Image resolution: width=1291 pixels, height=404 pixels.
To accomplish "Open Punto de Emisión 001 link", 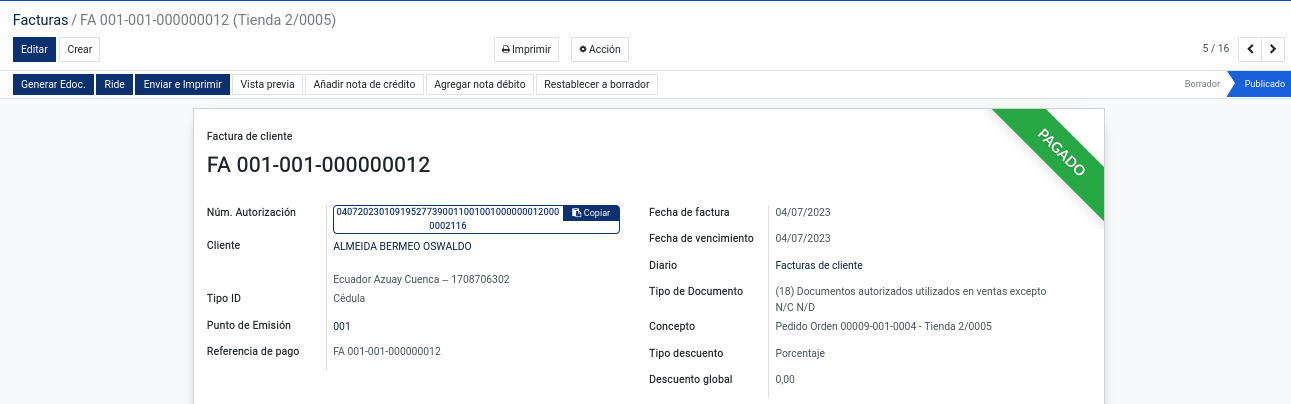I will 342,326.
